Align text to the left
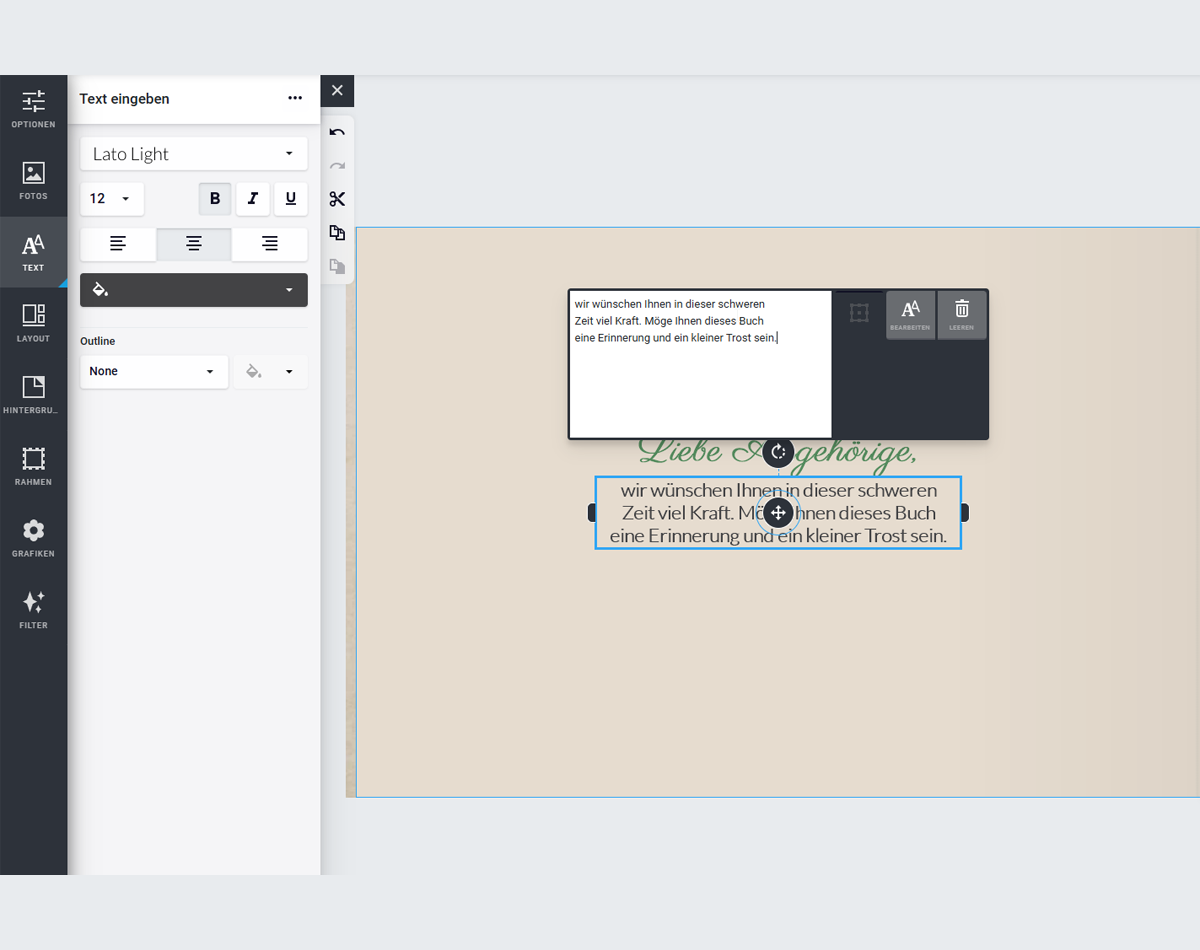1200x950 pixels. [x=118, y=244]
